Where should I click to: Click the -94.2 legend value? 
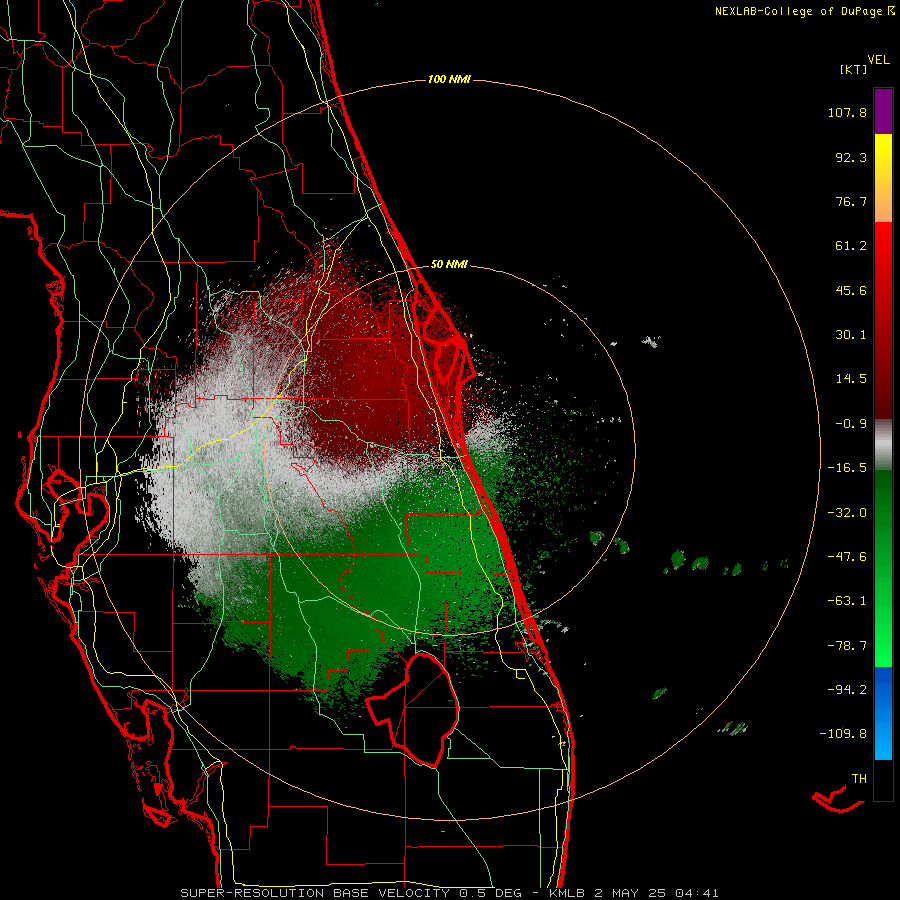tap(847, 689)
